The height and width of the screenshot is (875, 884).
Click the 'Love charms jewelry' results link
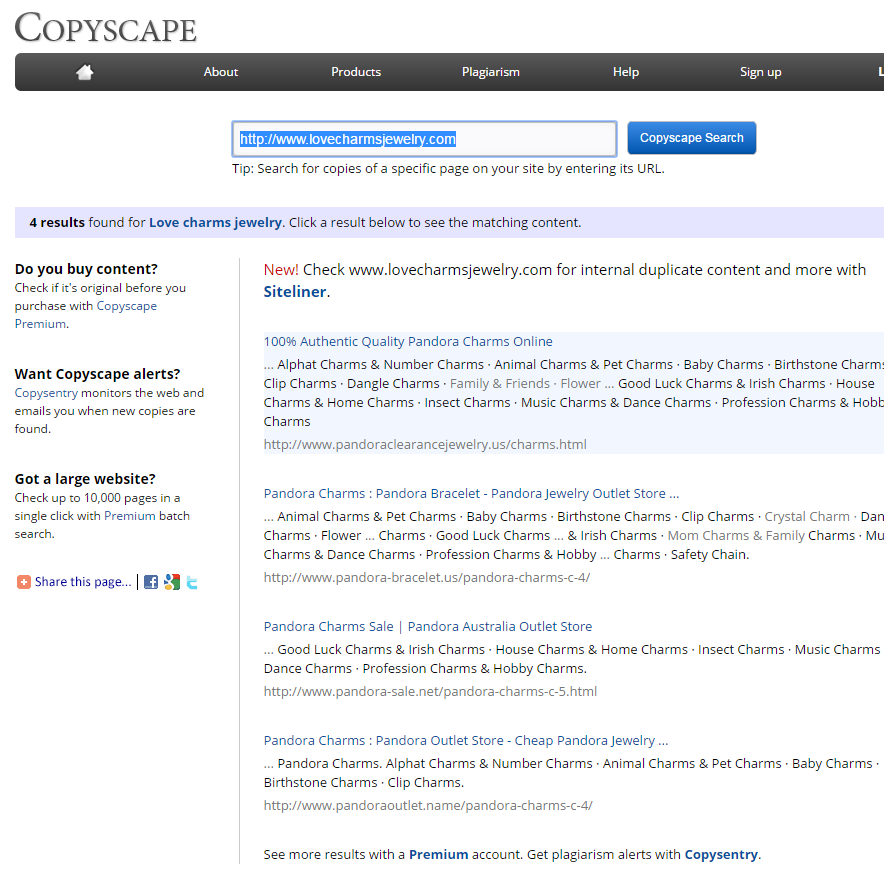click(215, 223)
